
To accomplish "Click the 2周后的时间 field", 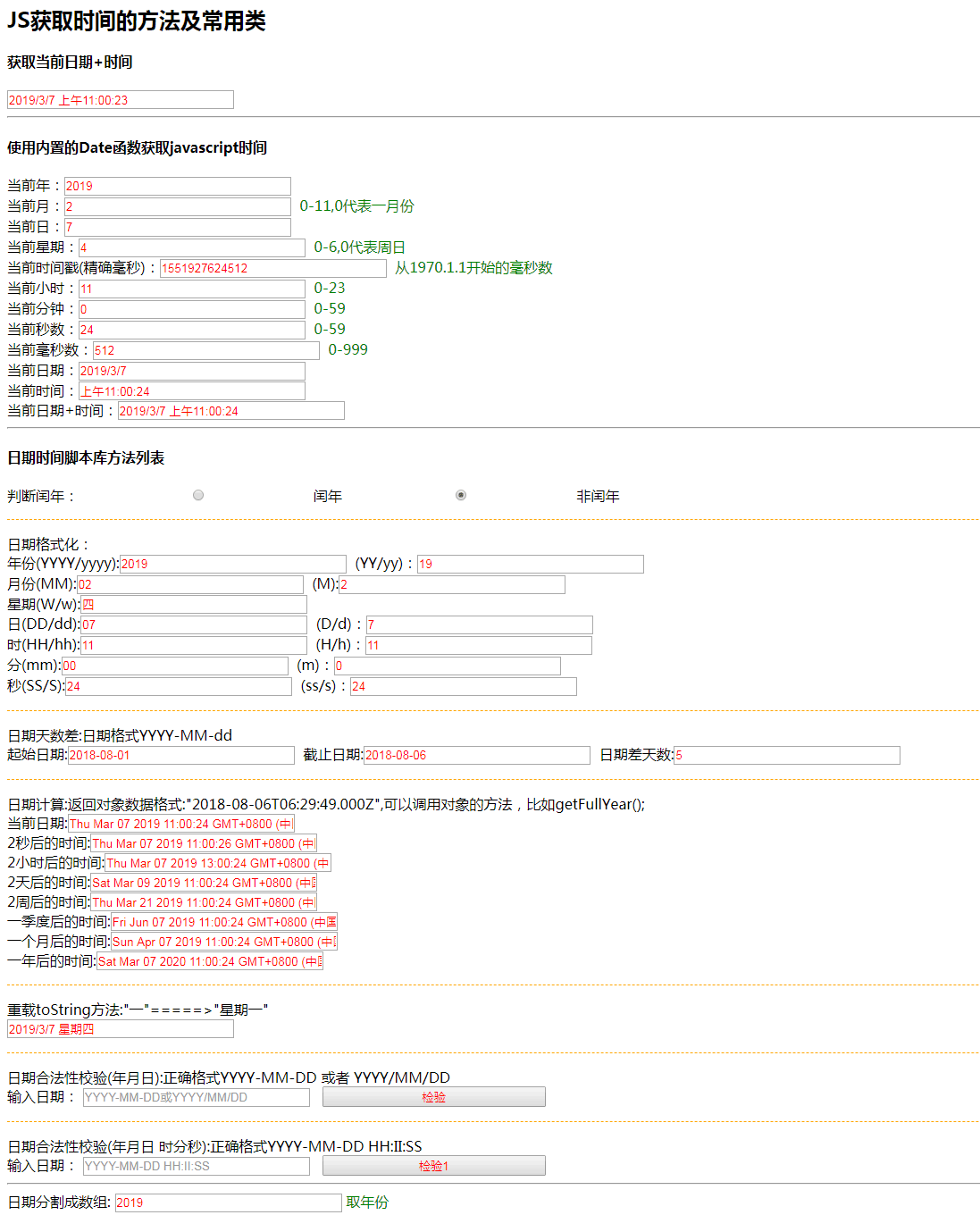I will pos(204,902).
